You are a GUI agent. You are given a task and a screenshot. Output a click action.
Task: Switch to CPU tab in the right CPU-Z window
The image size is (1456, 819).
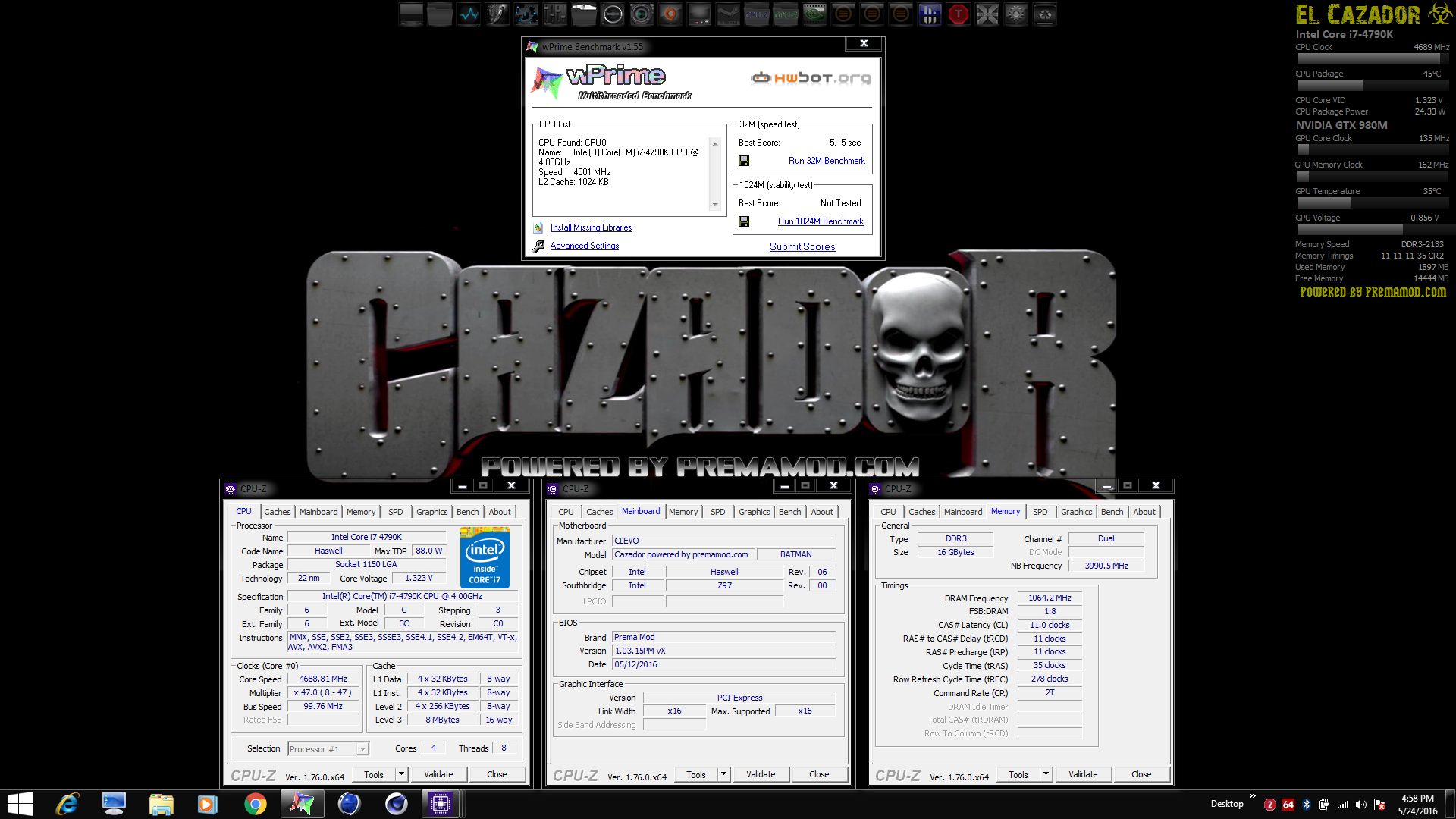coord(889,512)
